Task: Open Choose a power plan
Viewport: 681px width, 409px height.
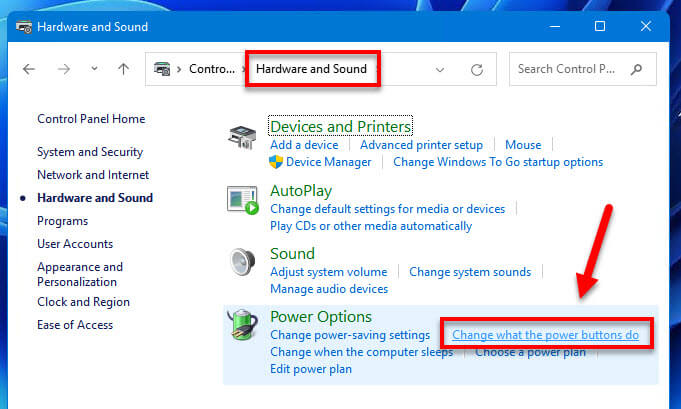Action: click(x=530, y=352)
